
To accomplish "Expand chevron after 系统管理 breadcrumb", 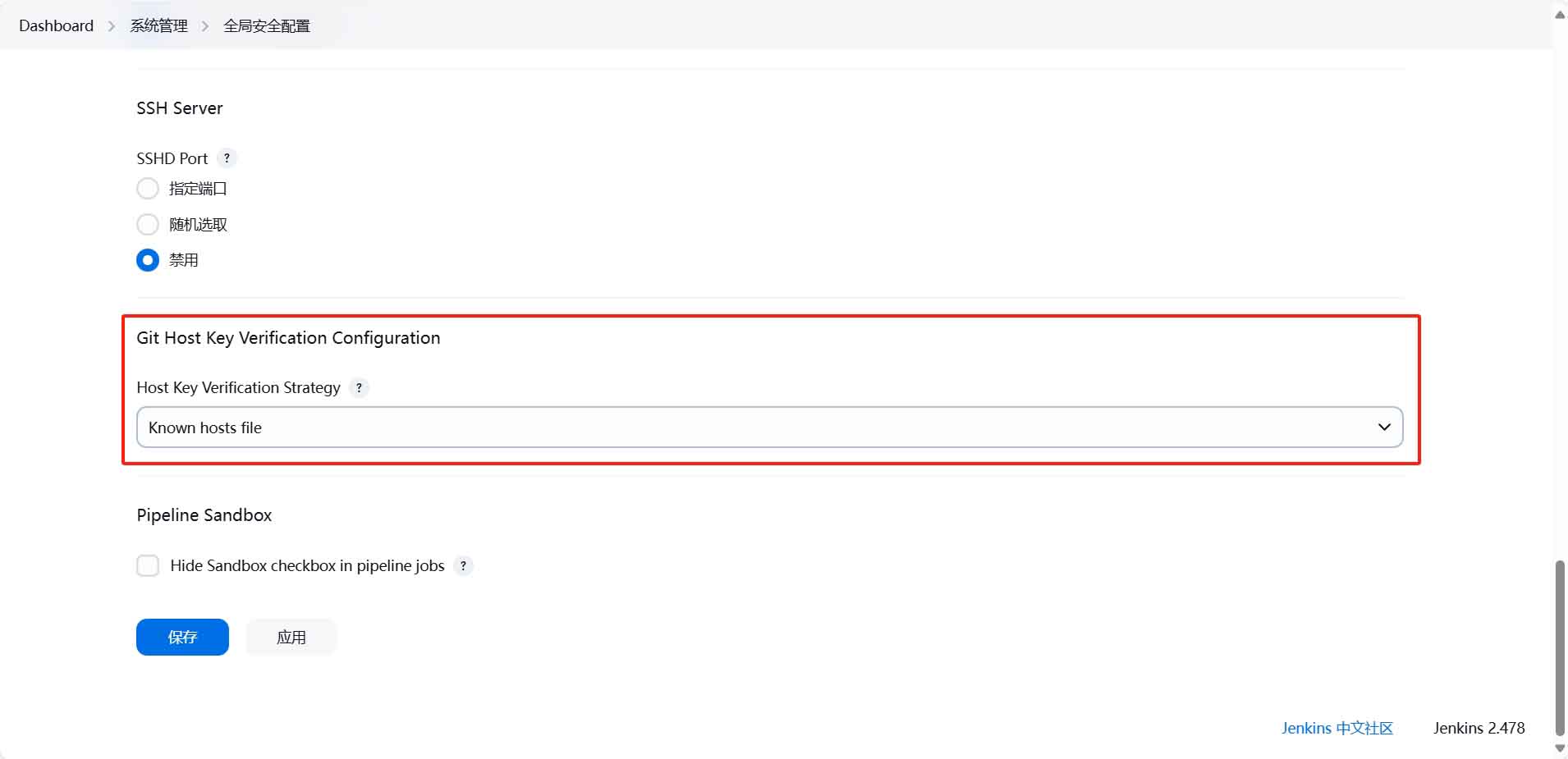I will tap(205, 26).
